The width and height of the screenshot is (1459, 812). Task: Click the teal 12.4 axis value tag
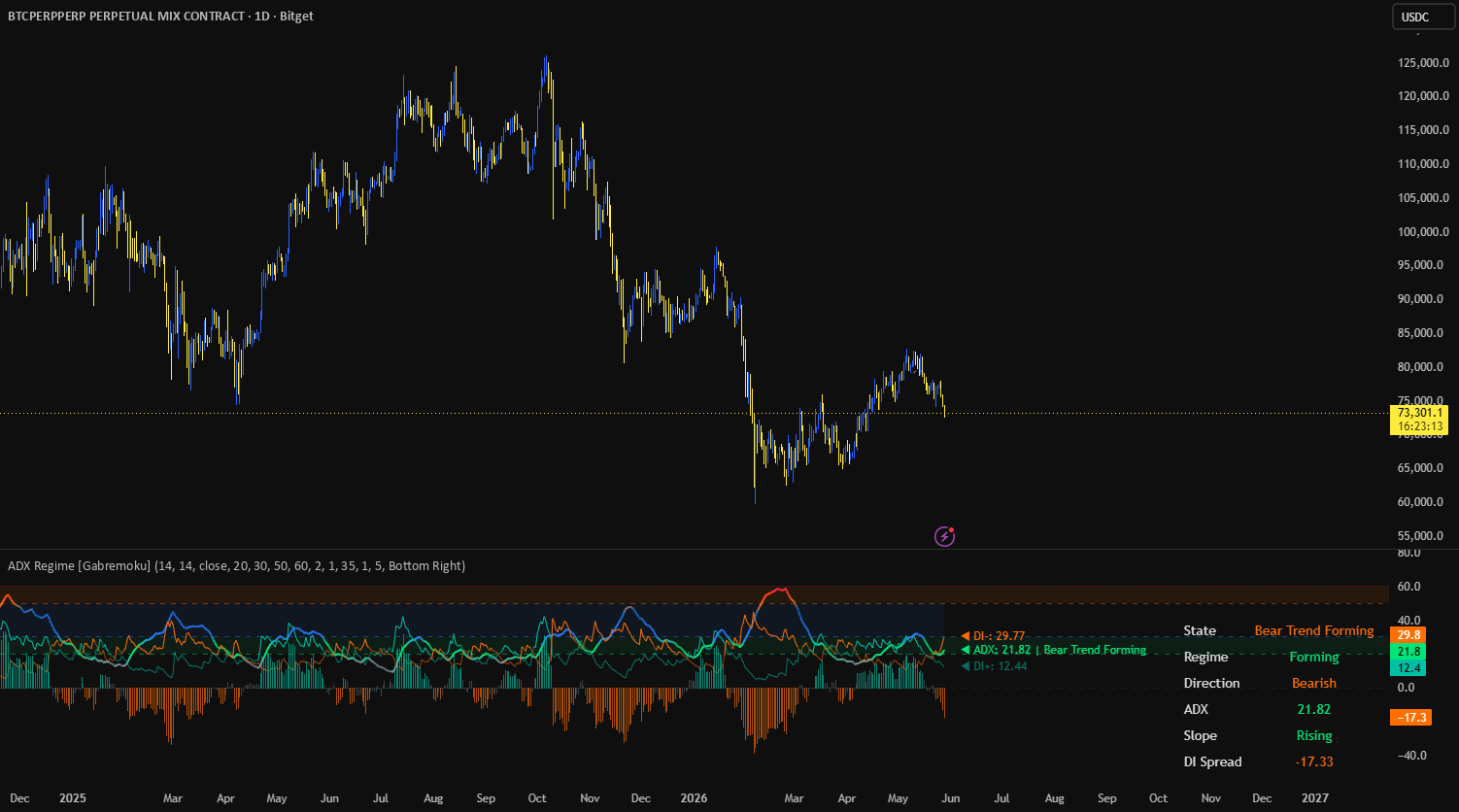(1410, 668)
